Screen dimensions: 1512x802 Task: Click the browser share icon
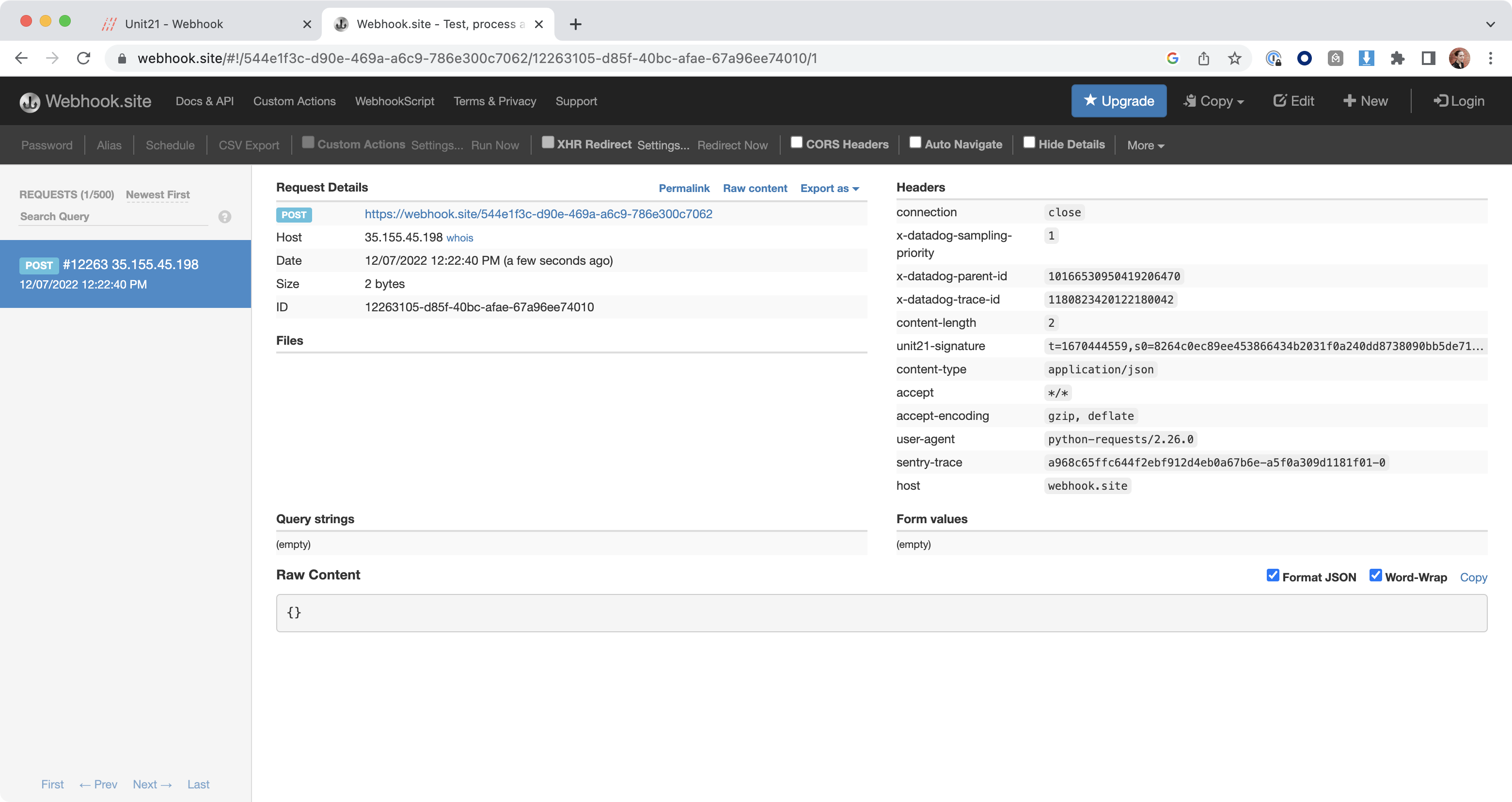1203,58
